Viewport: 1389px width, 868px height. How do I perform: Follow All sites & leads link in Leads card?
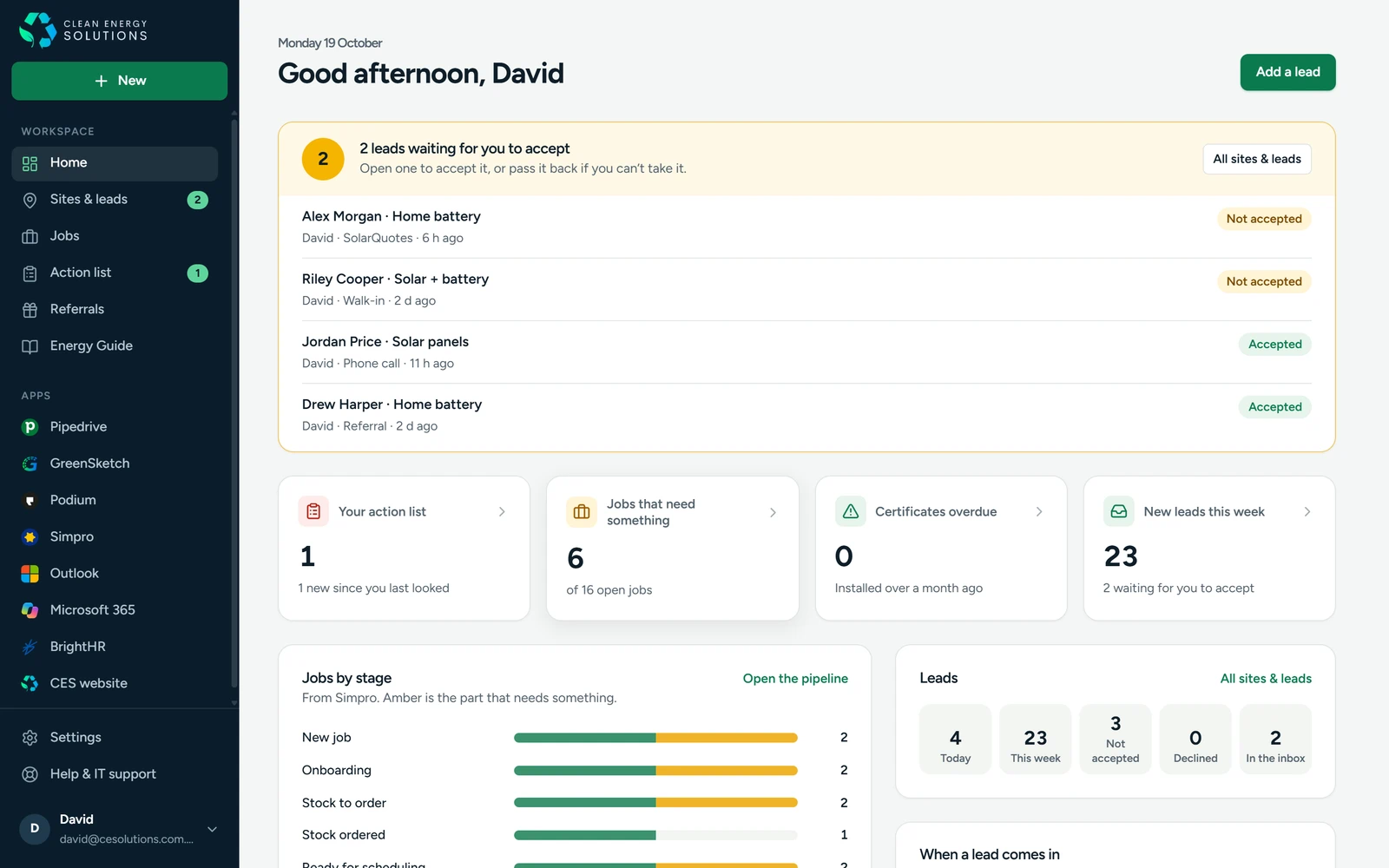coord(1266,679)
